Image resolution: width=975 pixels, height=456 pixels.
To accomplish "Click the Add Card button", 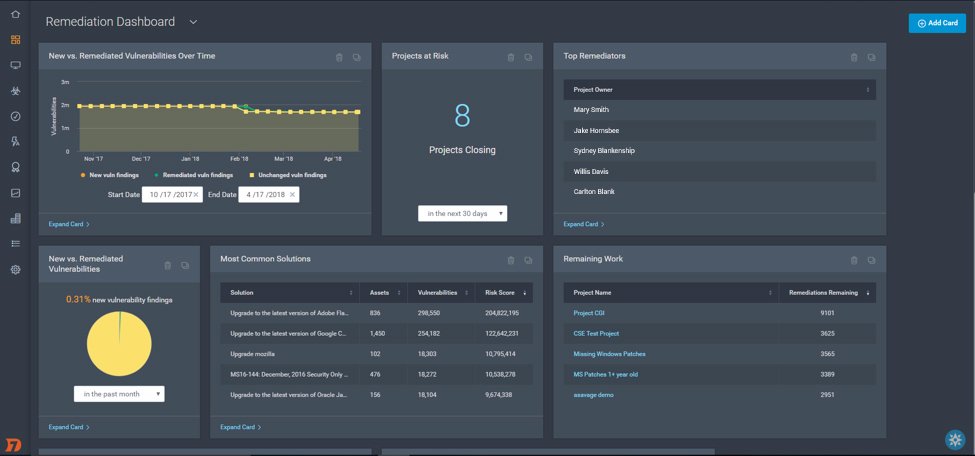I will [x=937, y=23].
